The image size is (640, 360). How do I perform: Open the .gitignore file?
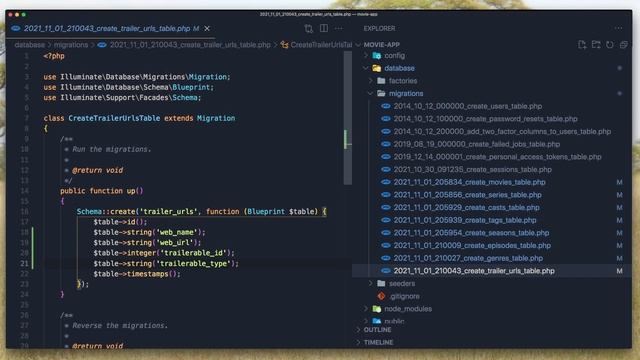404,296
